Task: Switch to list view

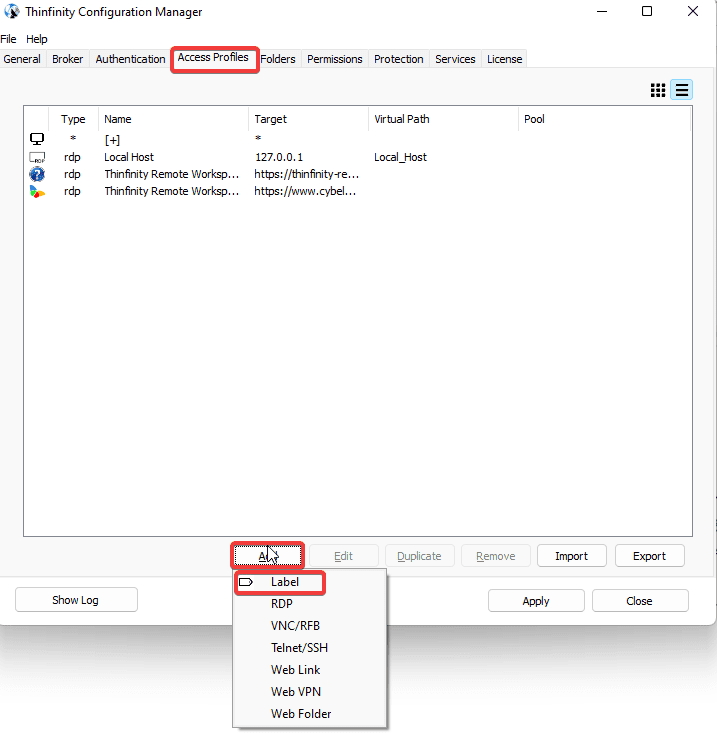Action: click(681, 90)
